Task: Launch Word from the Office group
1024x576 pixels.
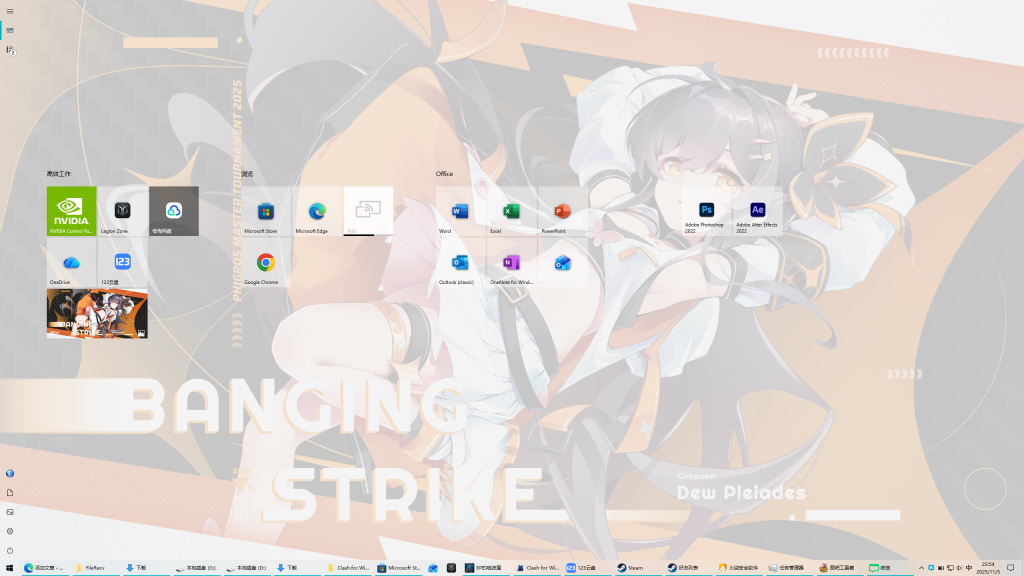Action: click(x=460, y=211)
